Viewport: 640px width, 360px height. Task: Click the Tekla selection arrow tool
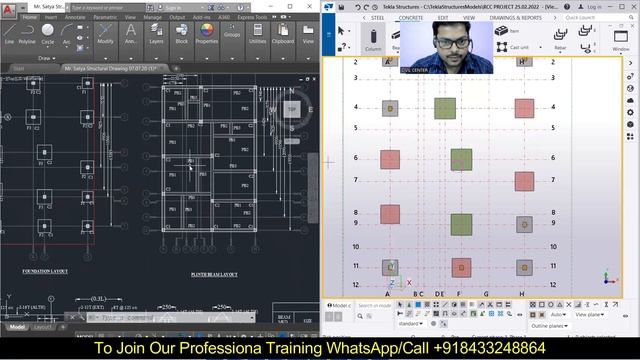341,31
